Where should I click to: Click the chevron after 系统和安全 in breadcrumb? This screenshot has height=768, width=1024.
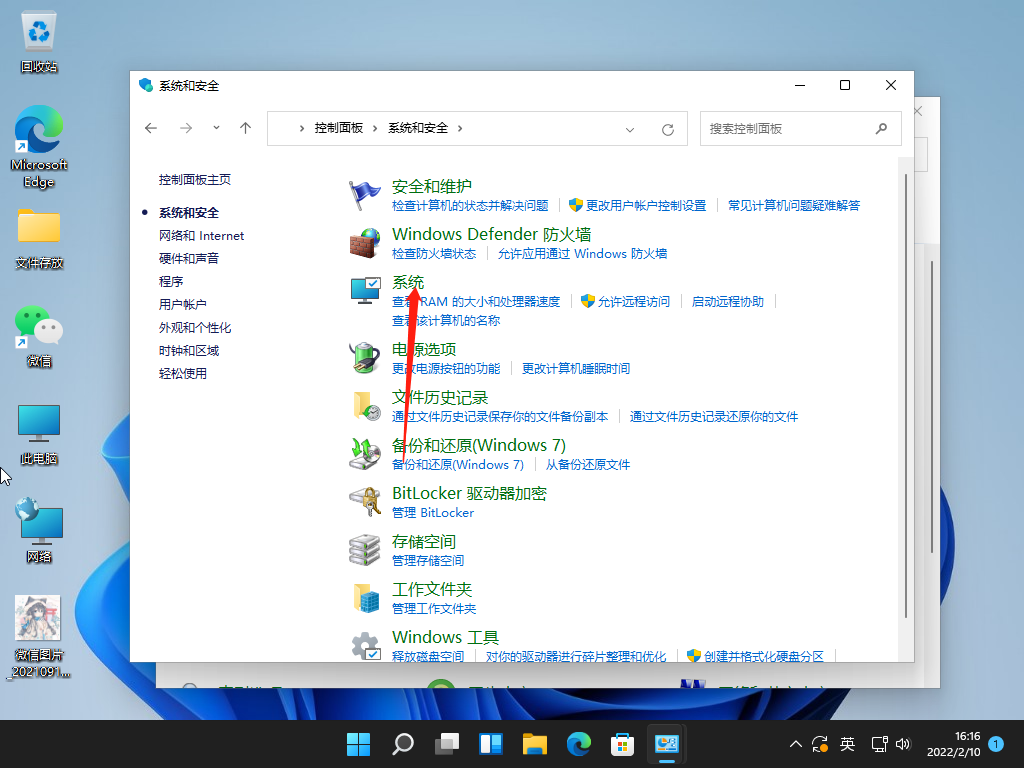(459, 128)
